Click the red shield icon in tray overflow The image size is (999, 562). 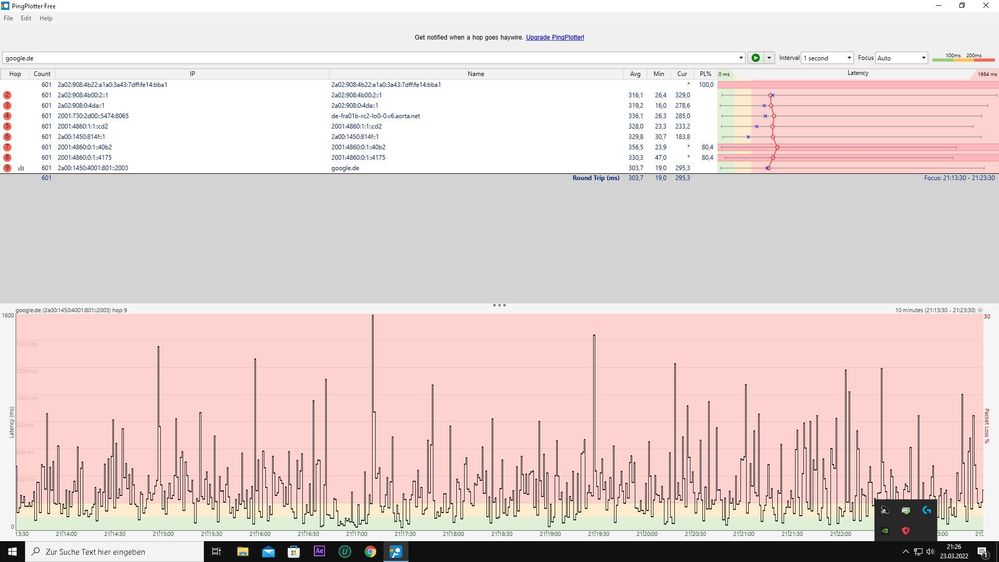905,530
